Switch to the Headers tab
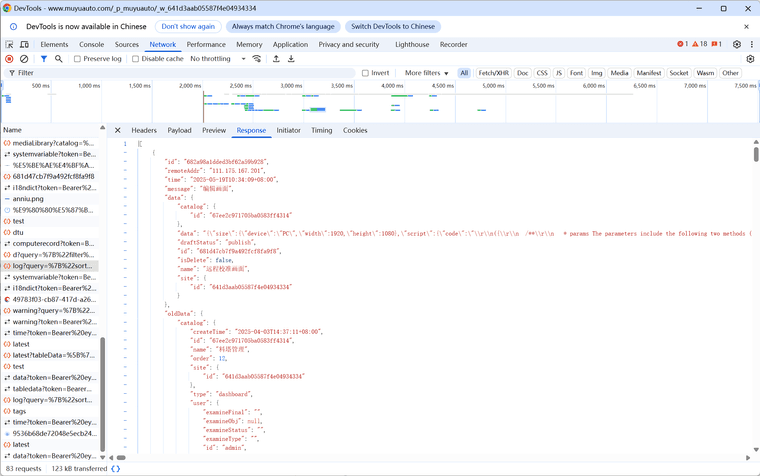The image size is (760, 476). click(144, 130)
